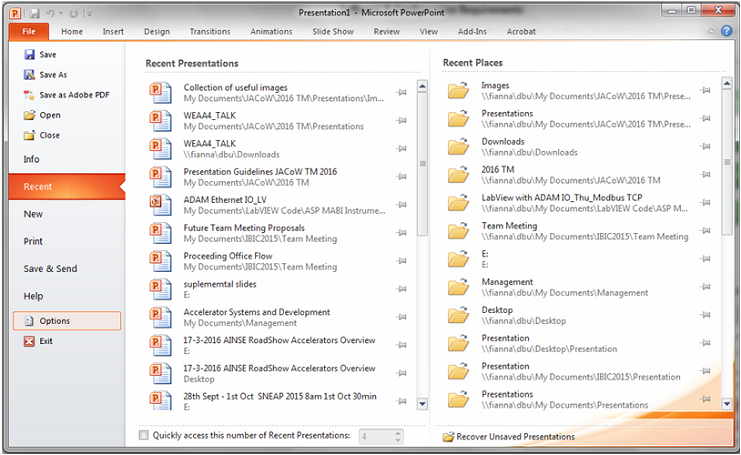Viewport: 741px width, 455px height.
Task: Click the File tab
Action: [x=29, y=31]
